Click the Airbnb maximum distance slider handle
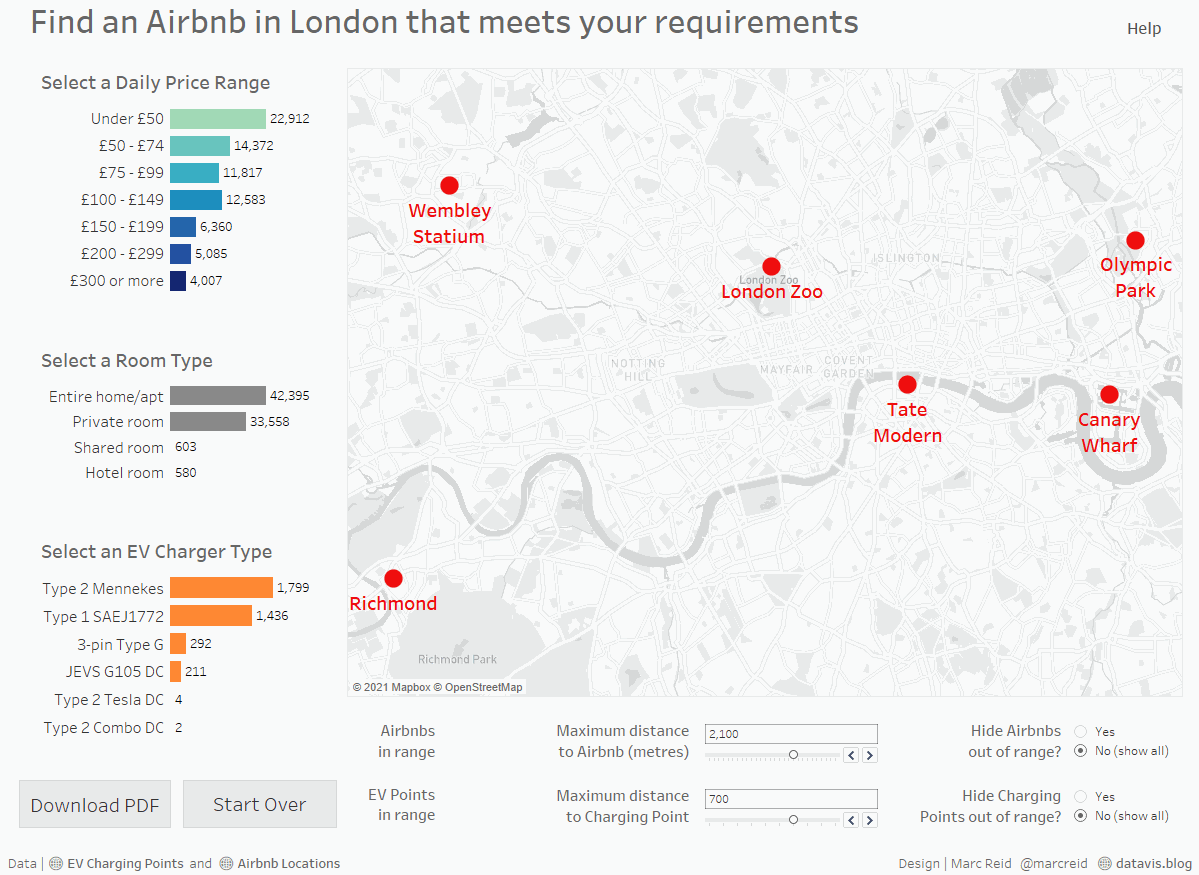Screen dimensions: 1199x875 click(793, 755)
